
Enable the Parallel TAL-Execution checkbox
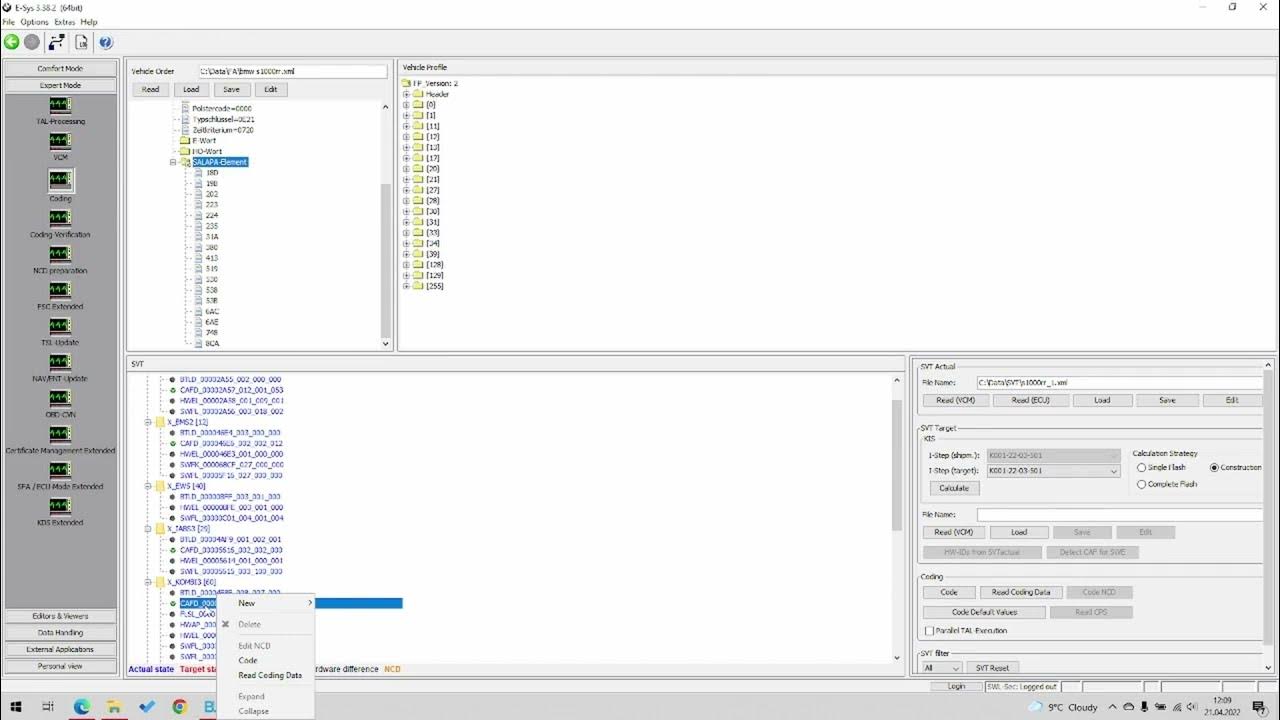(929, 631)
